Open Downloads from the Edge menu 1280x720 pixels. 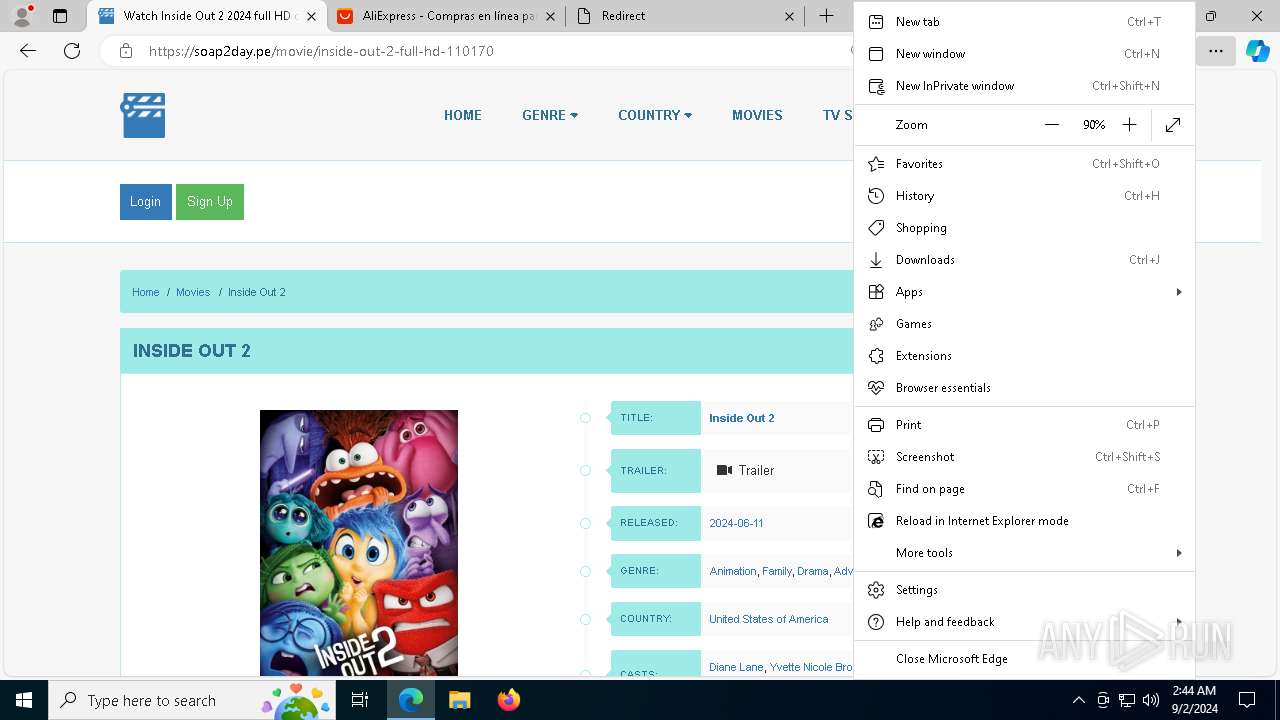tap(1024, 260)
